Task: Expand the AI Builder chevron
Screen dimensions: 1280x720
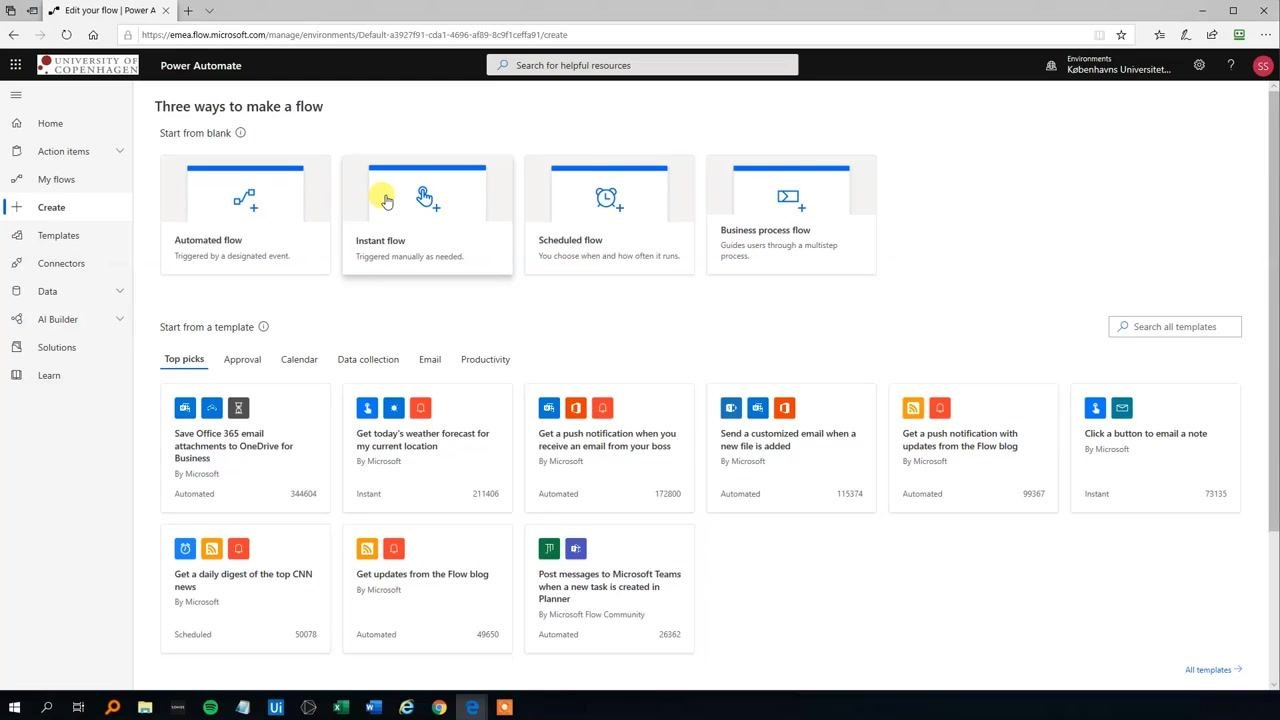Action: (120, 319)
